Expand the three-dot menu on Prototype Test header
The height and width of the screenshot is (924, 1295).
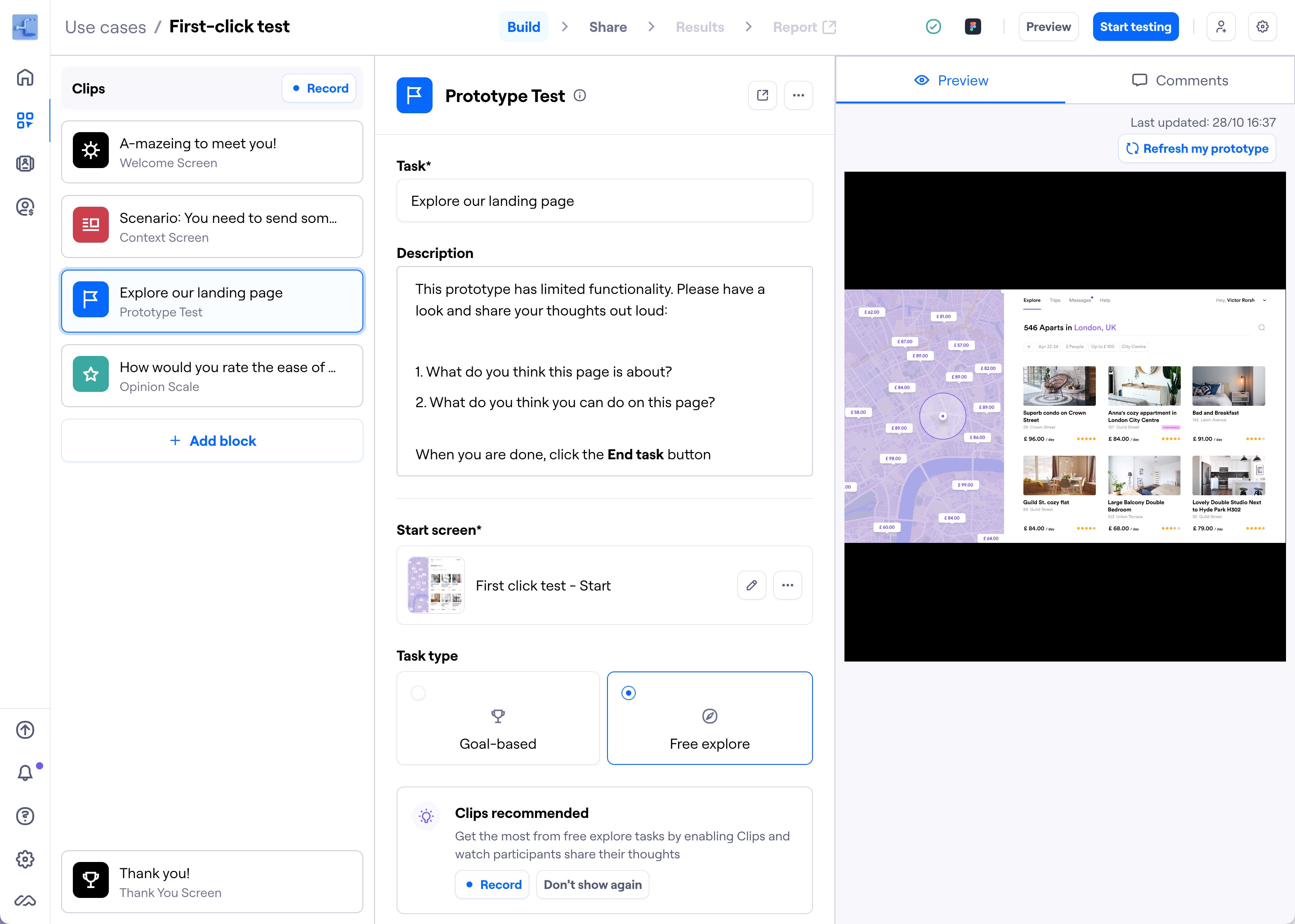point(799,95)
